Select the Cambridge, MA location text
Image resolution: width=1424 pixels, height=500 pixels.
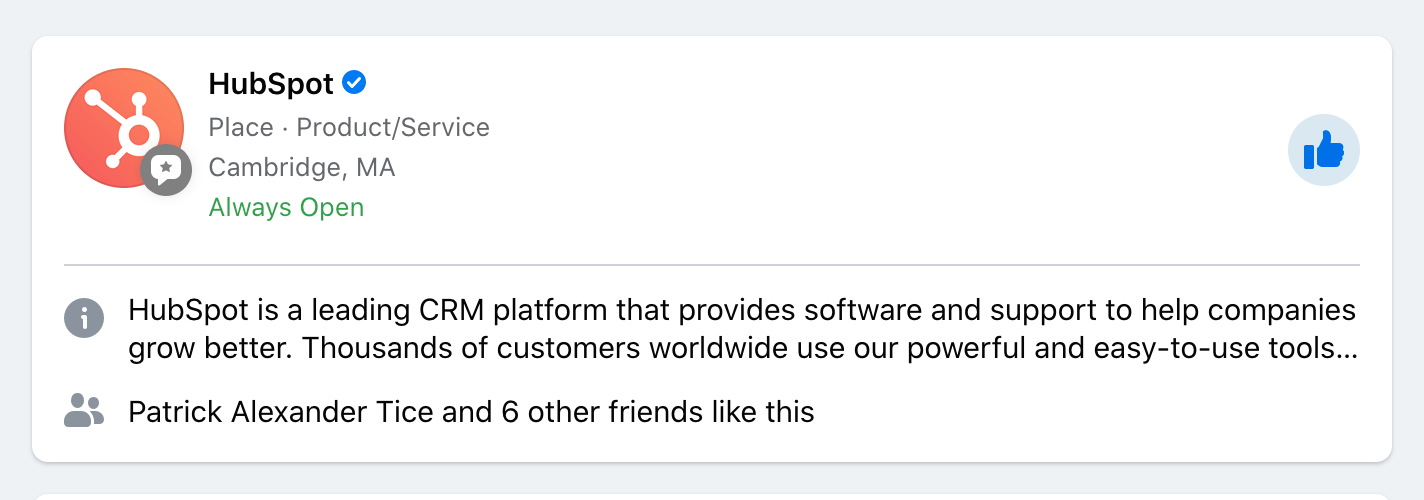302,168
